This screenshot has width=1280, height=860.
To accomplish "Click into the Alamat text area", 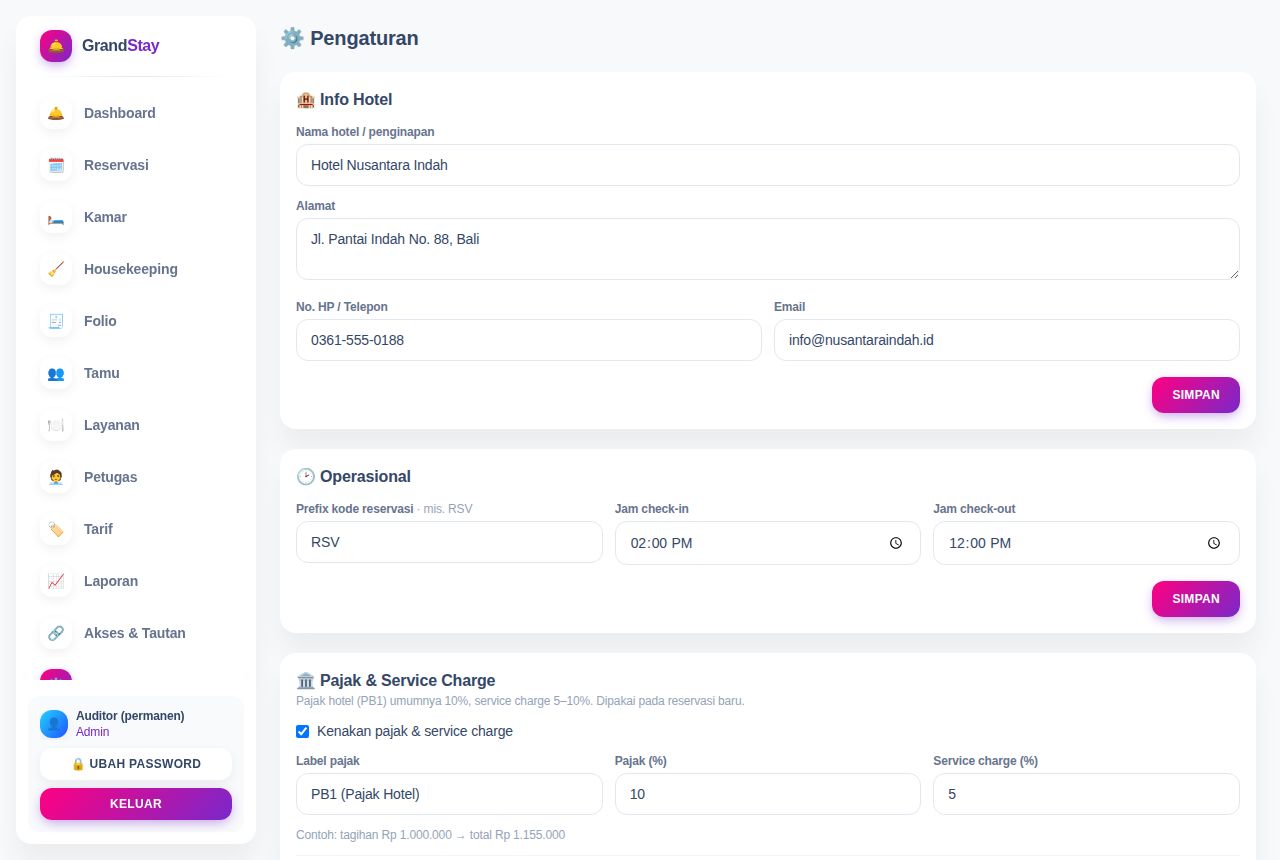I will coord(768,249).
